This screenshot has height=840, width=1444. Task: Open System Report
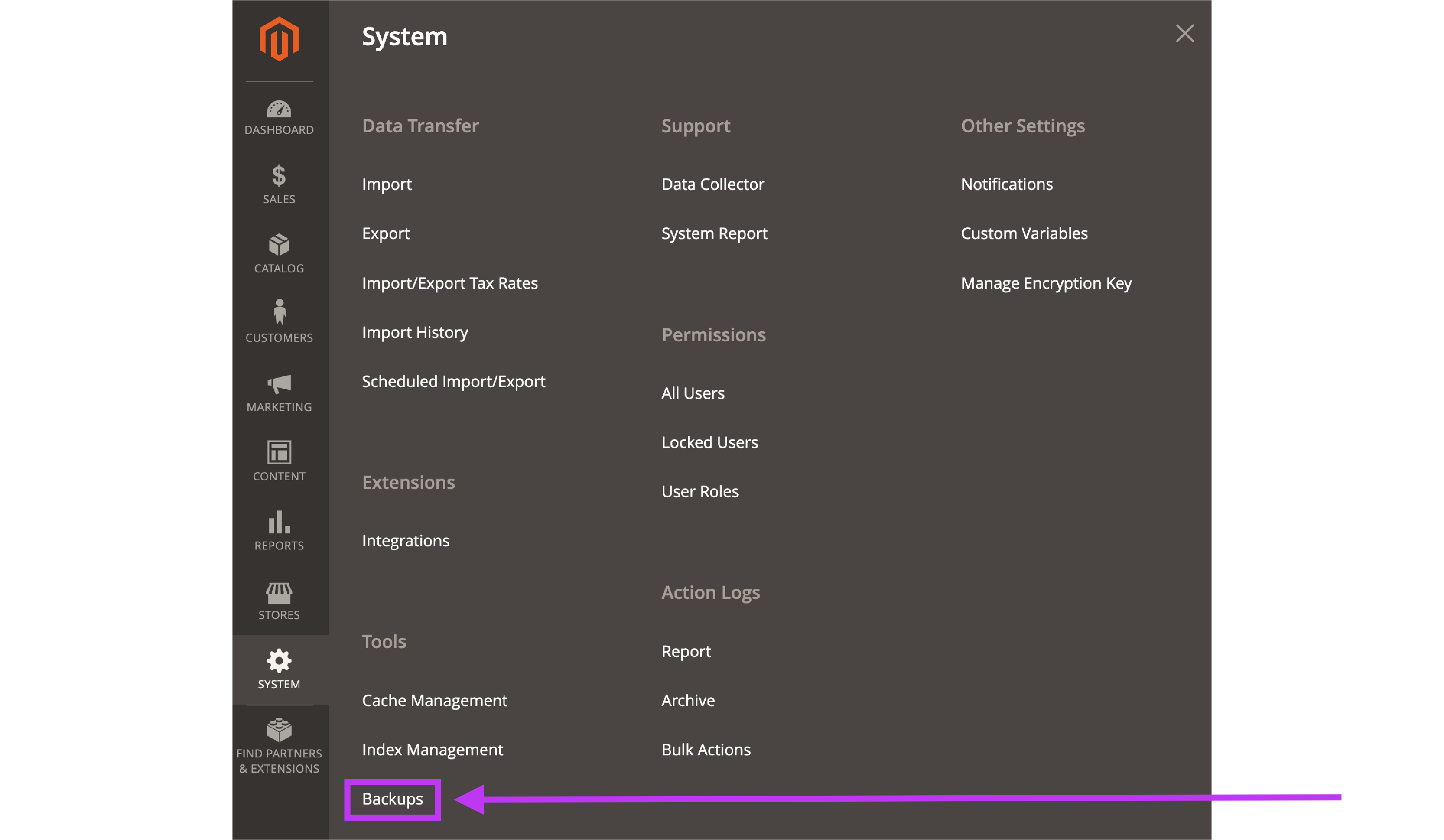(x=715, y=233)
